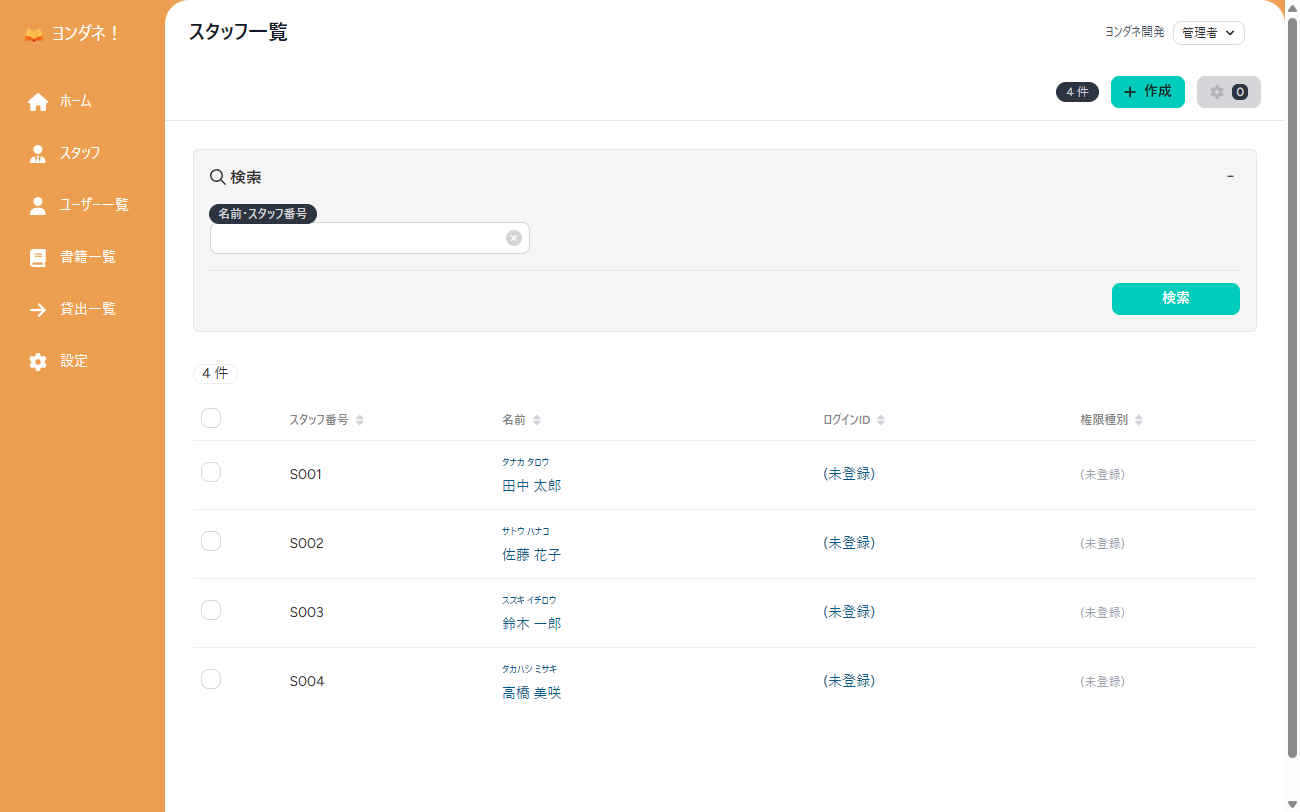Click the 作成 button to add staff
The width and height of the screenshot is (1300, 812).
(1147, 92)
